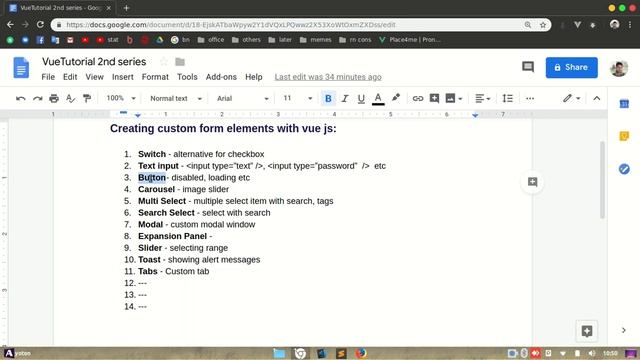Click the blue Share button
This screenshot has height=360, width=640.
coord(571,67)
